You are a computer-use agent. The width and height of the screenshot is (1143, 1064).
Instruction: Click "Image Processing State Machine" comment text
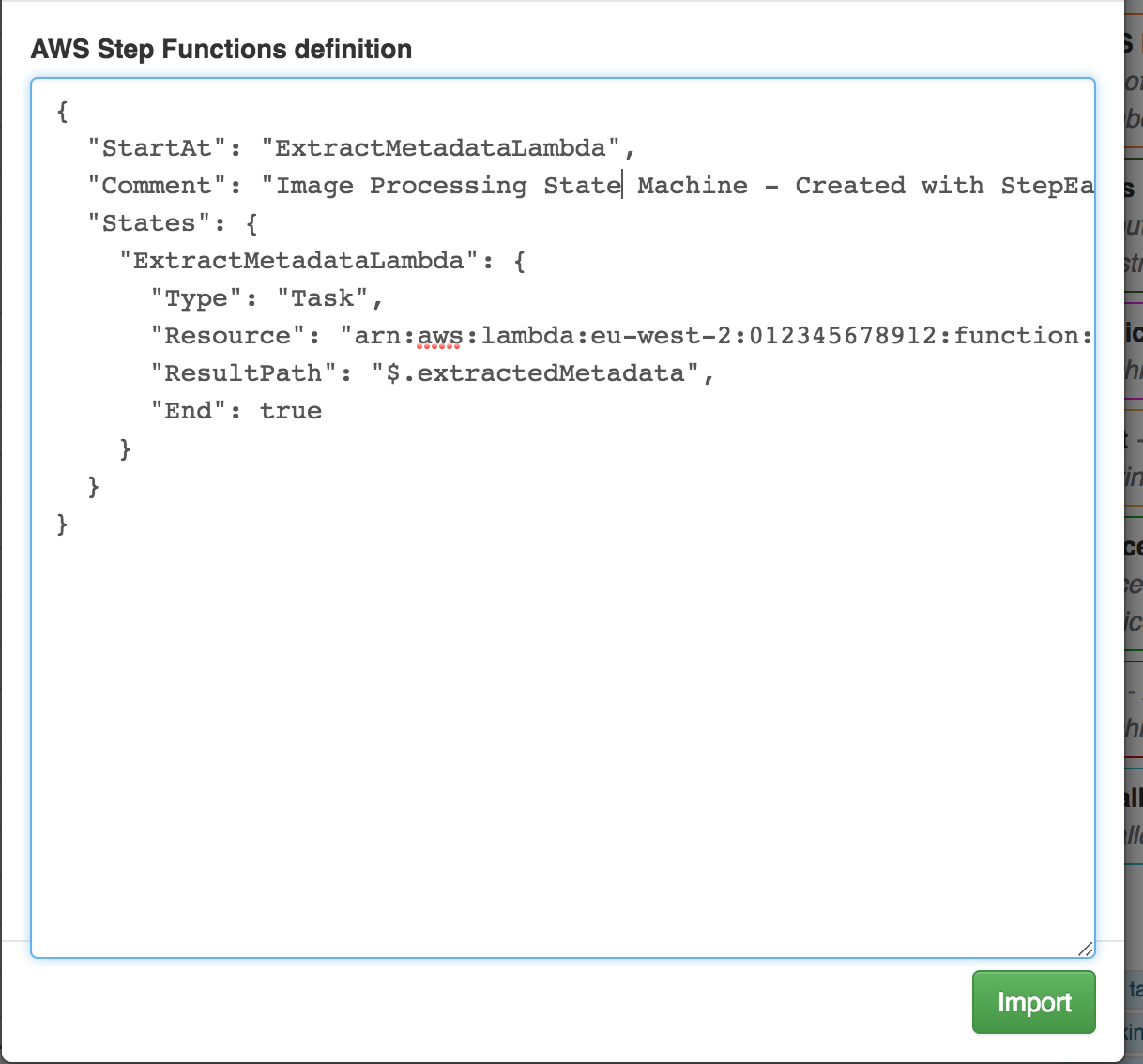click(x=511, y=186)
